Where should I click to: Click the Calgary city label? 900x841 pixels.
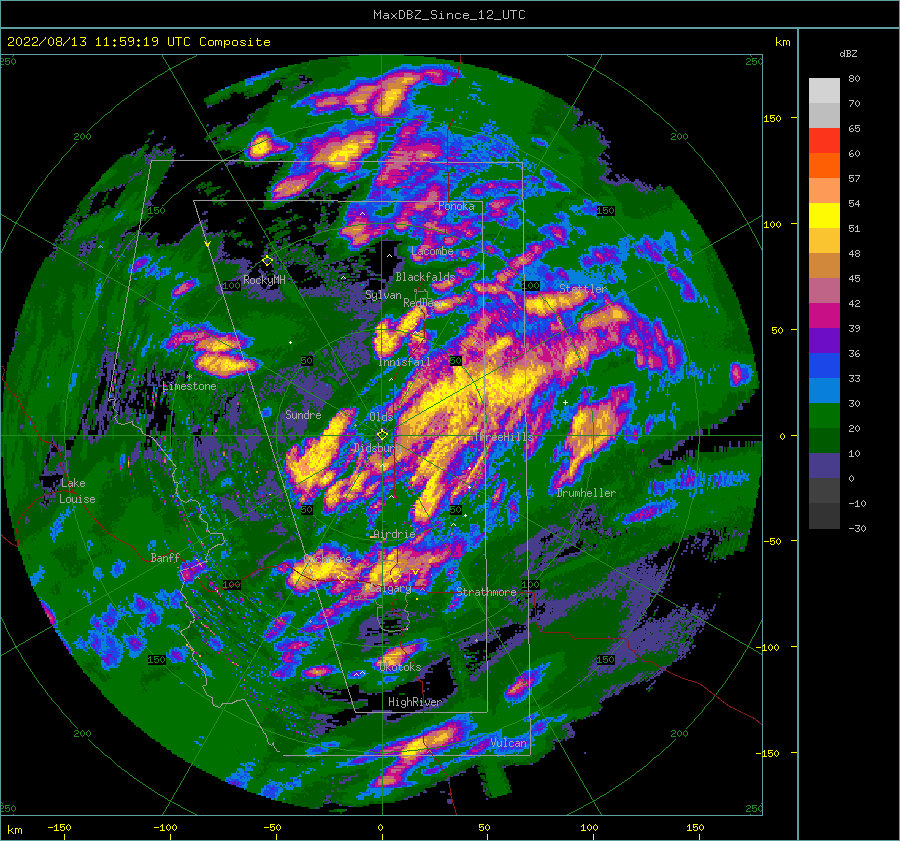390,589
